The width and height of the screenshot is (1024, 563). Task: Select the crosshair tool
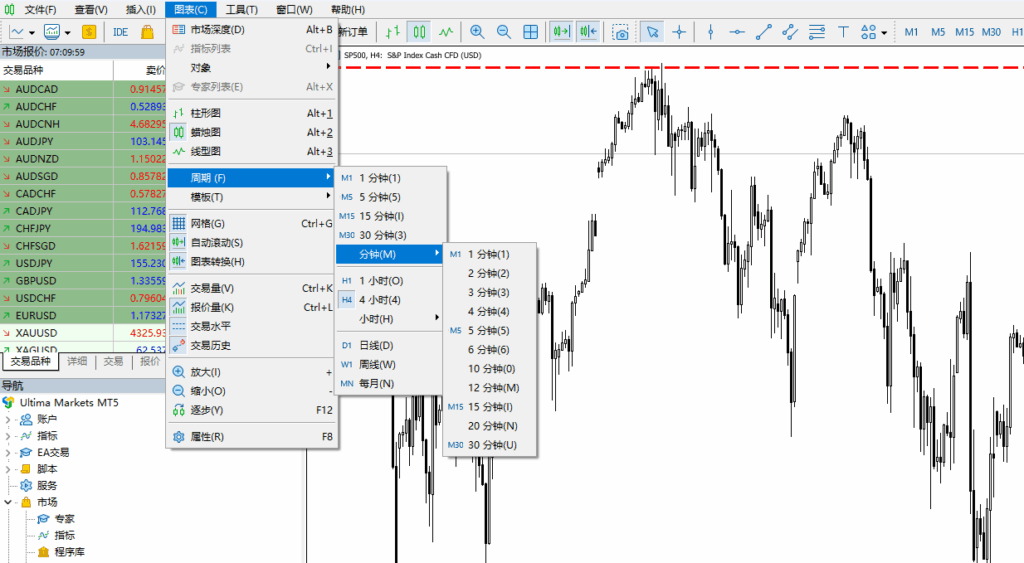[x=679, y=31]
